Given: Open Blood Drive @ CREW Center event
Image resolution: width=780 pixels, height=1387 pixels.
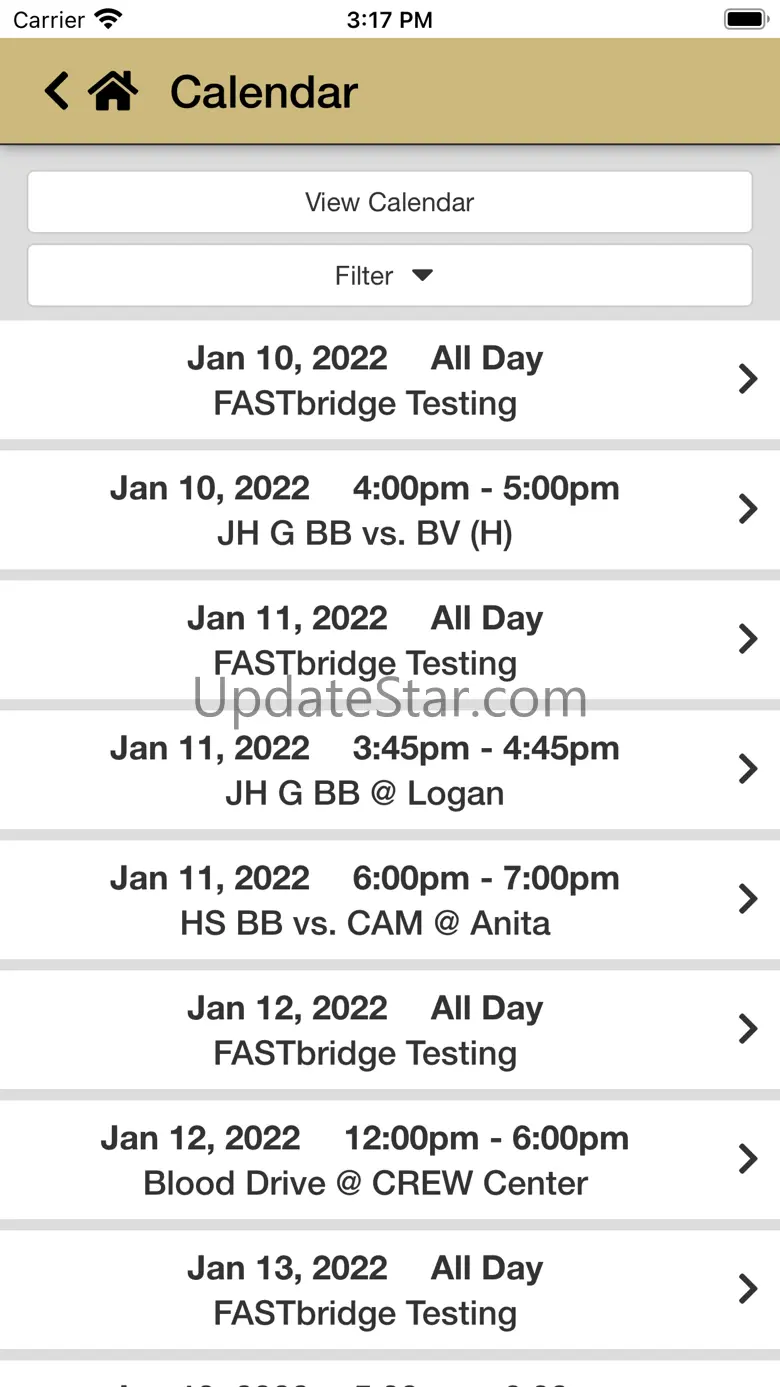Looking at the screenshot, I should click(x=365, y=1160).
